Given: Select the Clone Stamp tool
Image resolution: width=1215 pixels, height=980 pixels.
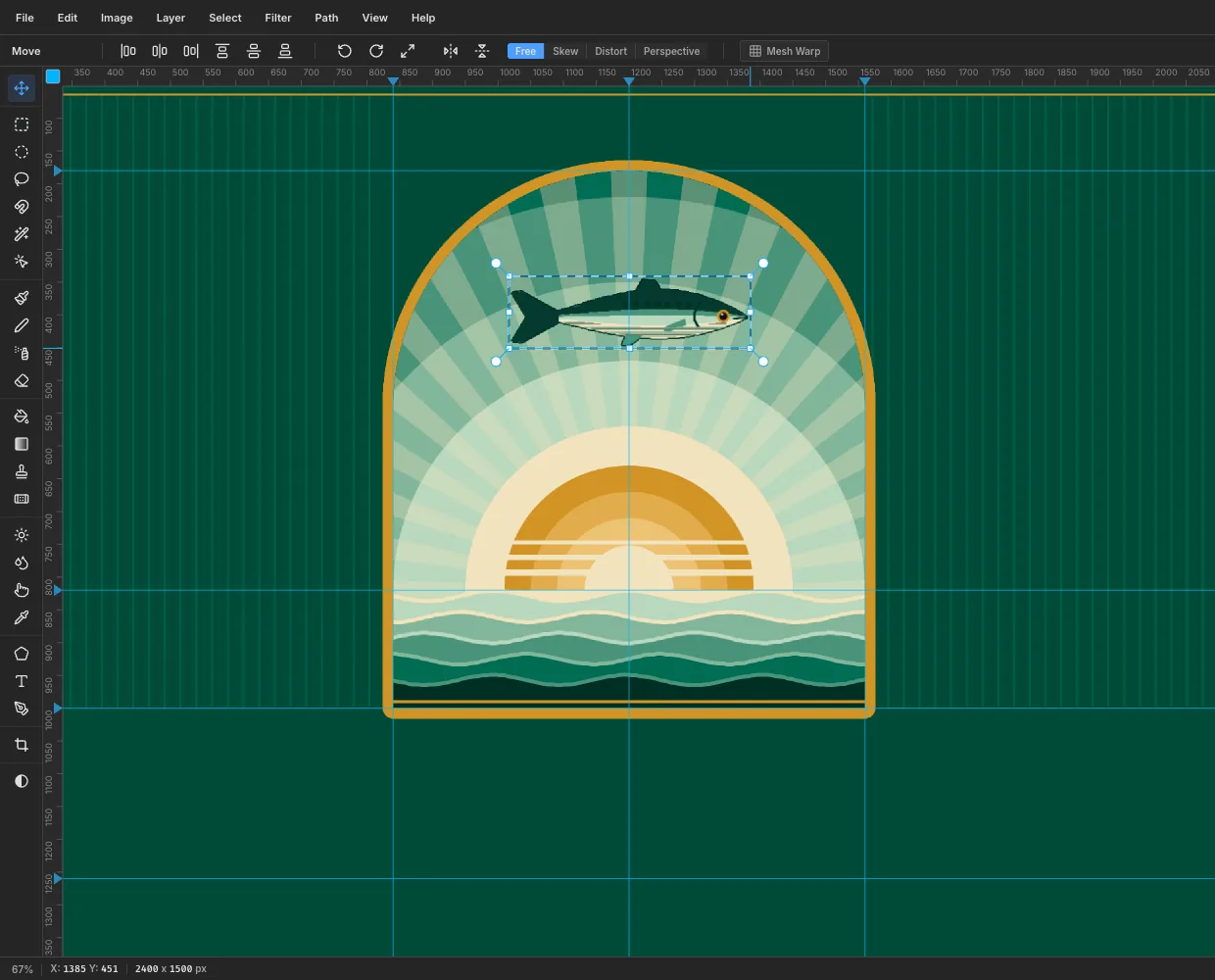Looking at the screenshot, I should 22,471.
